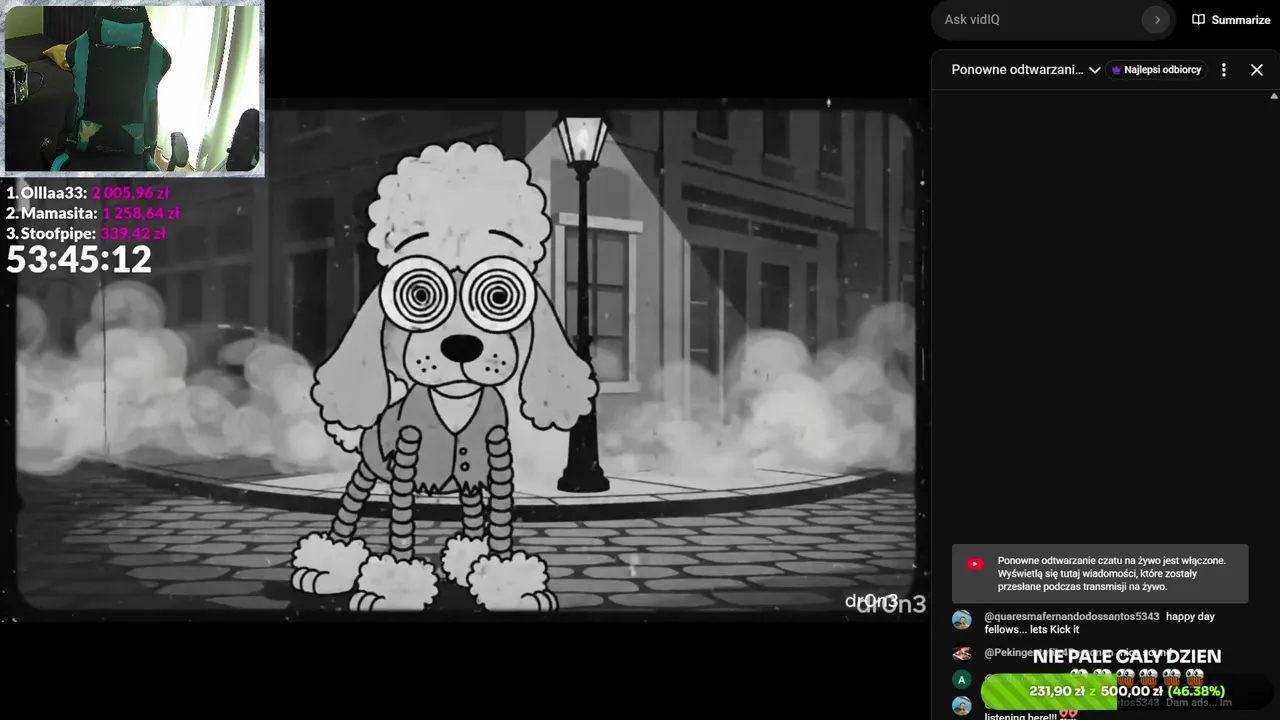Select the Najlepsi odbiorcy chip
Viewport: 1280px width, 720px height.
[x=1156, y=70]
